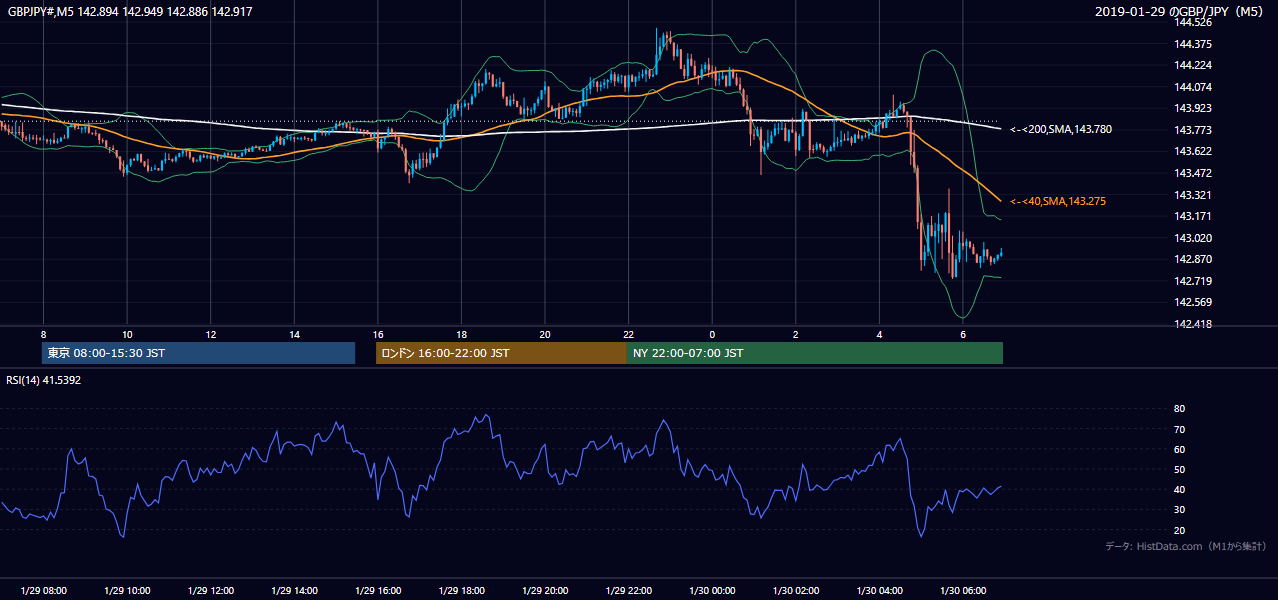The height and width of the screenshot is (600, 1278).
Task: Click the 1/29 10:00 time axis label
Action: 127,591
